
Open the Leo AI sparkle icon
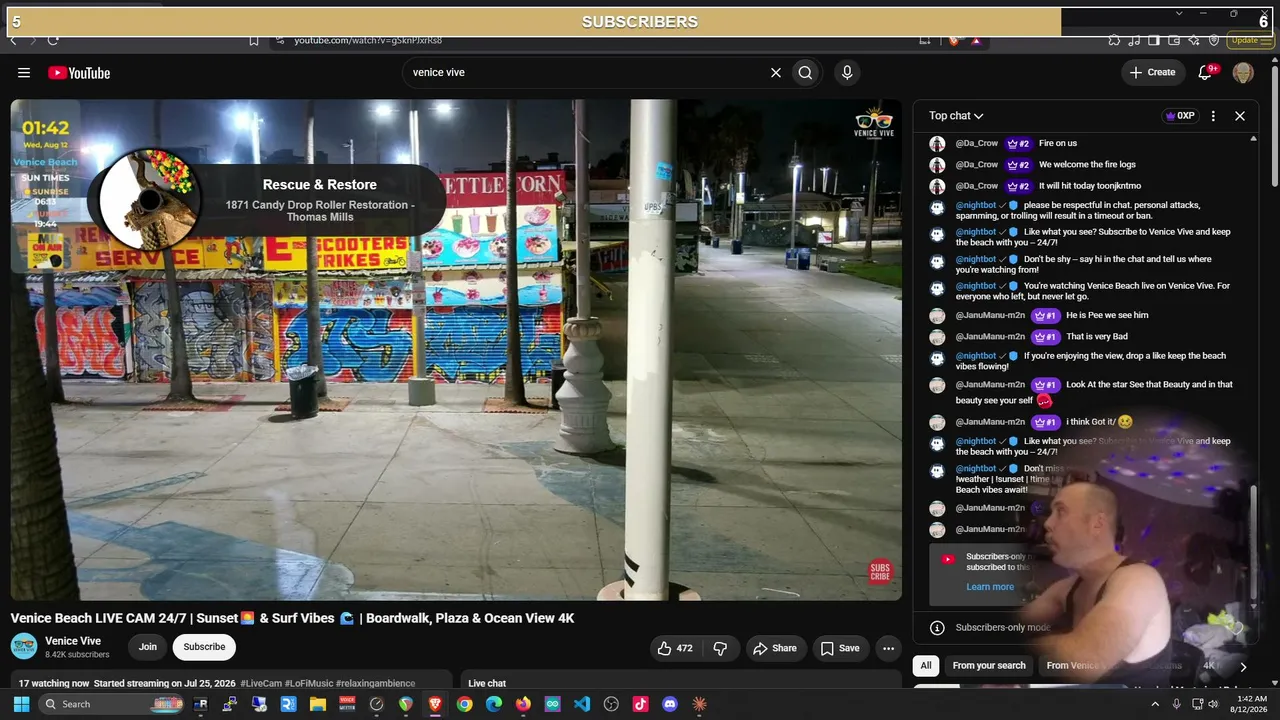[x=1194, y=40]
